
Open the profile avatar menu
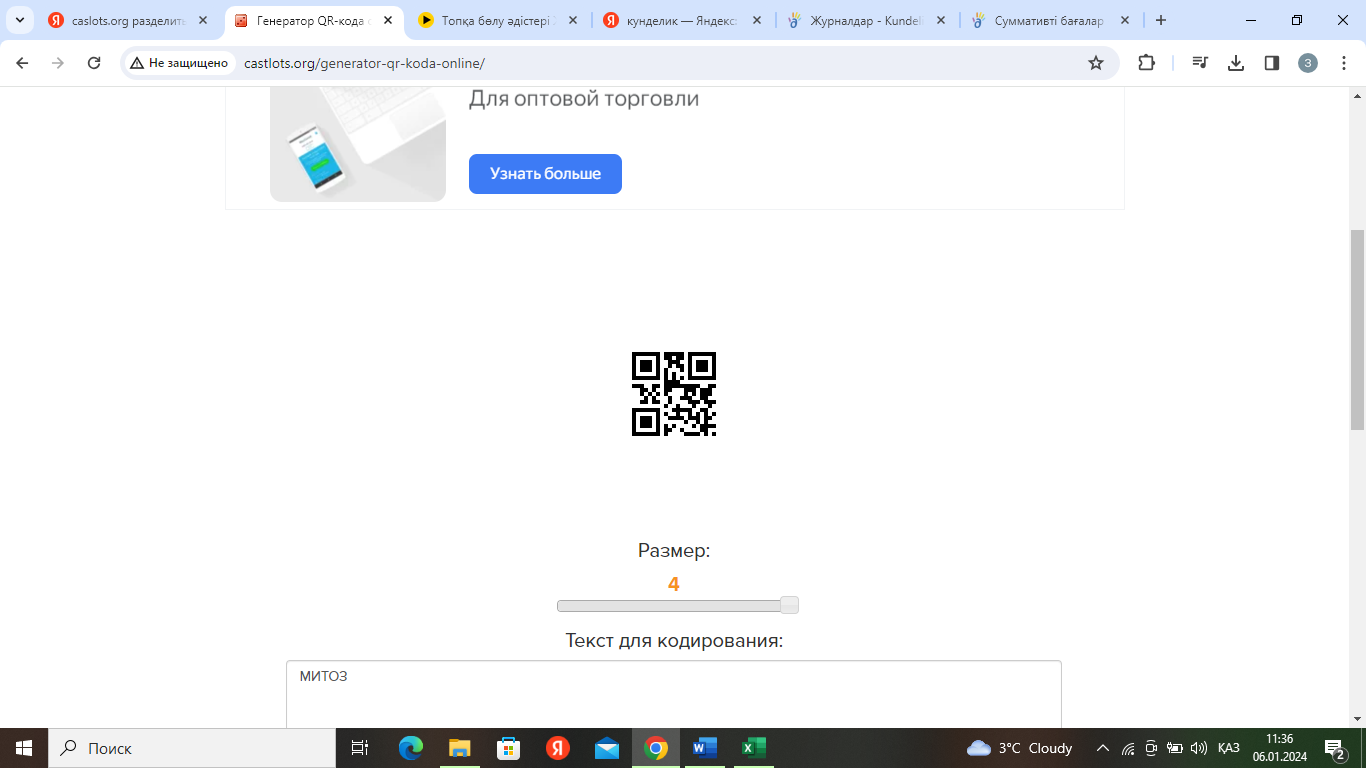(1308, 63)
